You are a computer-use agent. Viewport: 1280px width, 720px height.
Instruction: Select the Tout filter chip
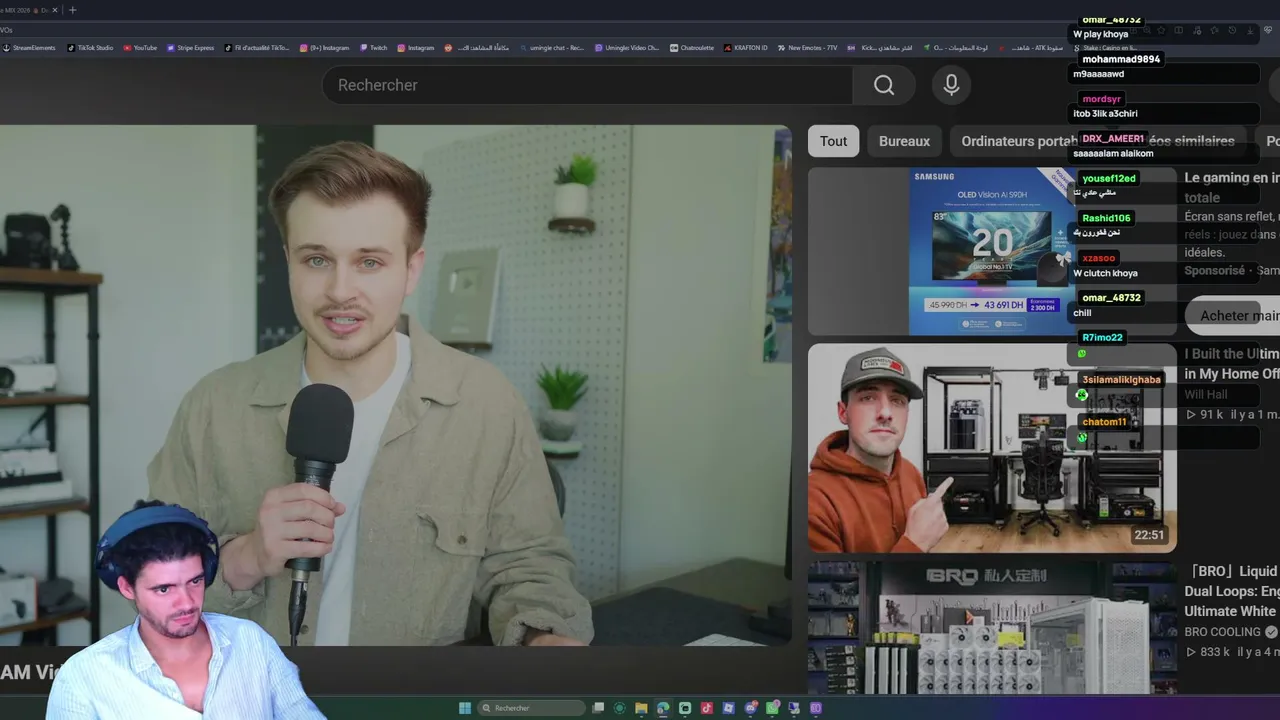tap(833, 141)
